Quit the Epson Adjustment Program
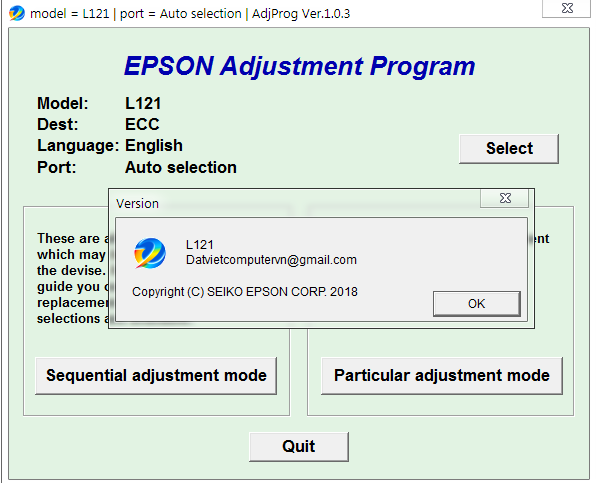The width and height of the screenshot is (596, 483). click(x=299, y=447)
